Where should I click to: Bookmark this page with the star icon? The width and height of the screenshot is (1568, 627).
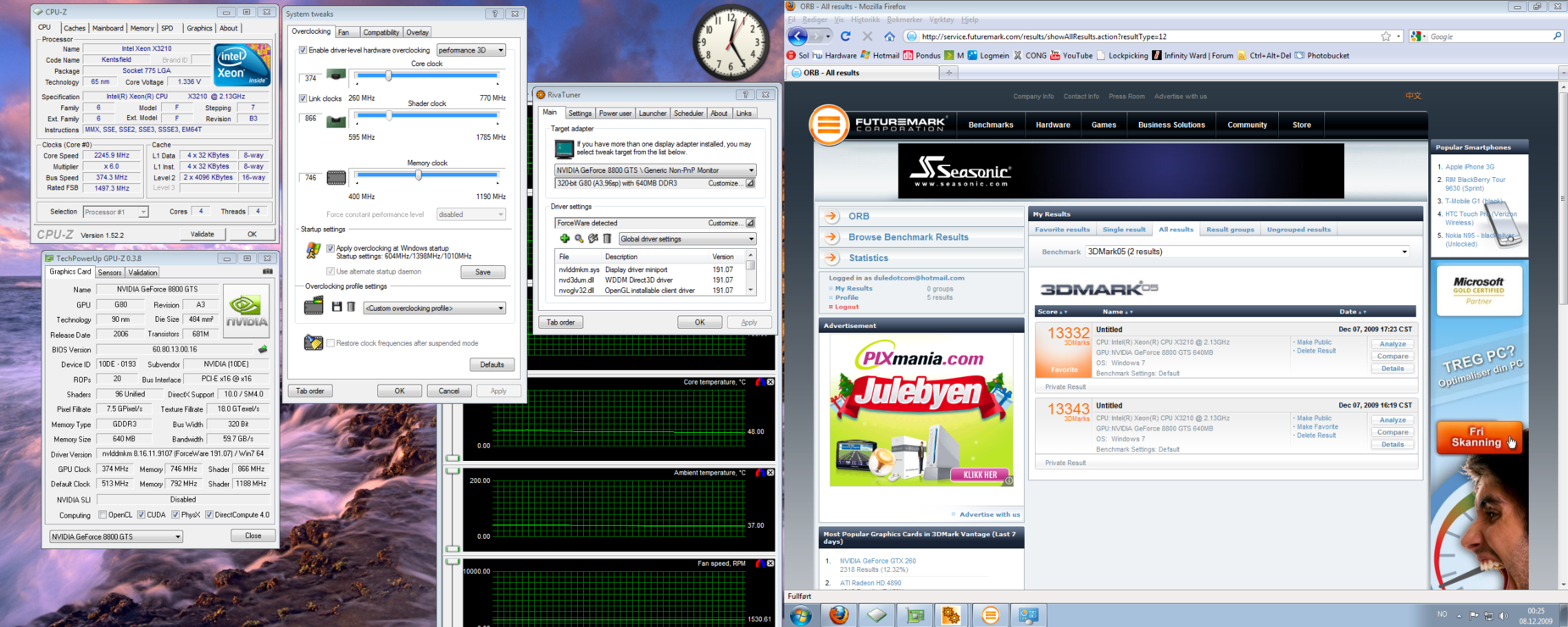(x=1386, y=36)
